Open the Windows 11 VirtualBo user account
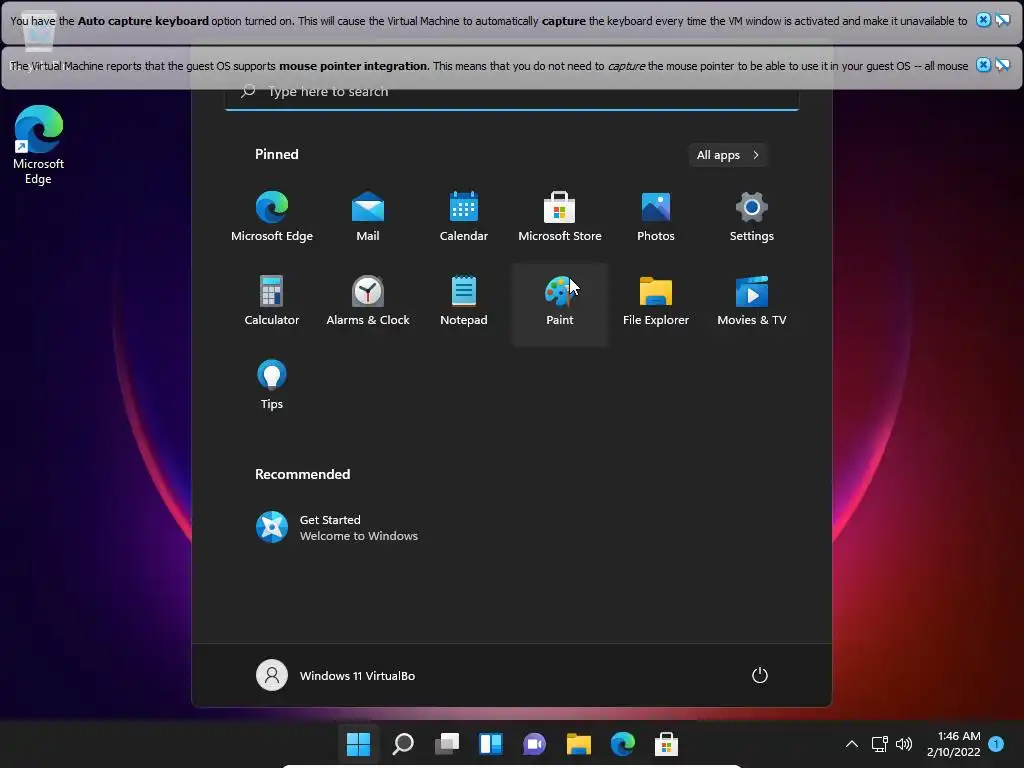Screen dimensions: 1024x768 pyautogui.click(x=336, y=675)
